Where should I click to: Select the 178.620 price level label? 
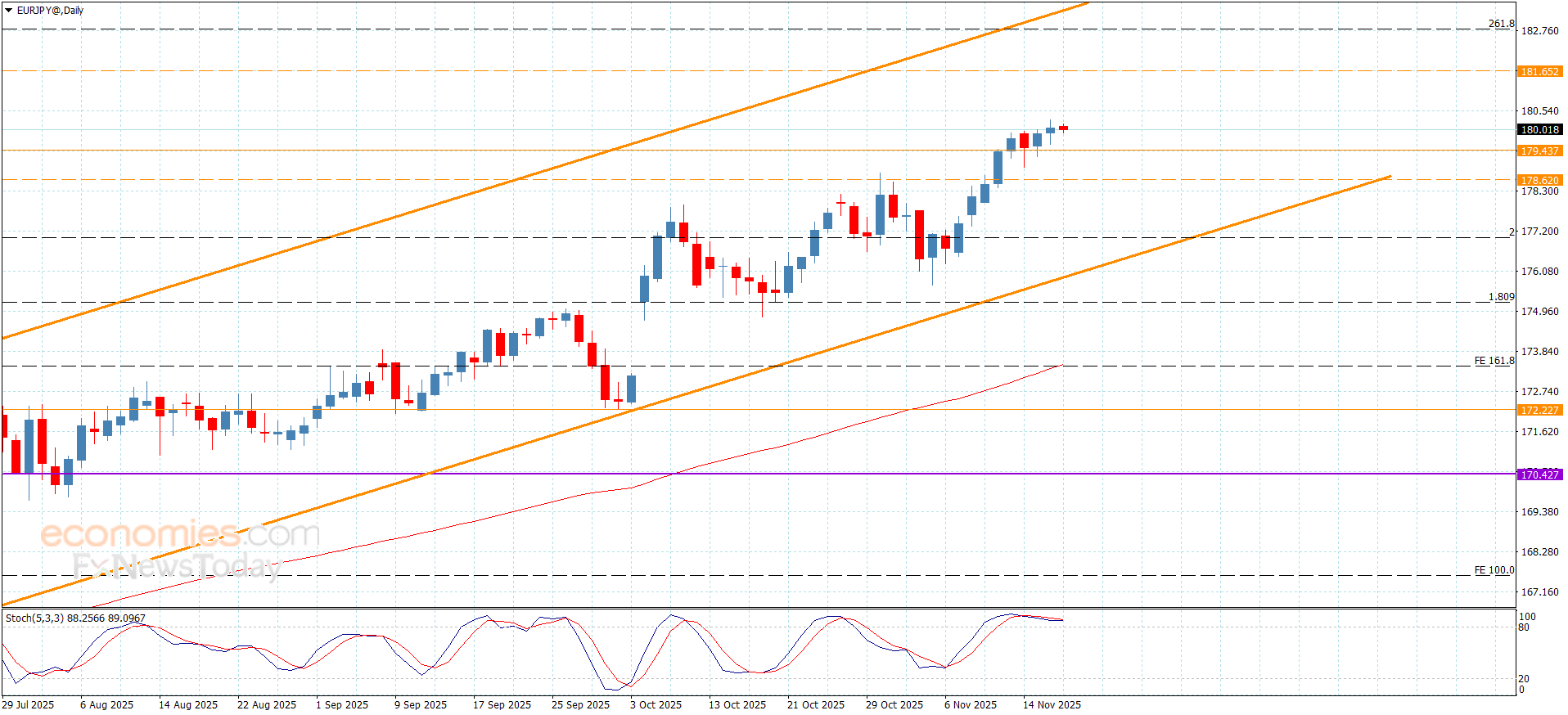click(1539, 181)
